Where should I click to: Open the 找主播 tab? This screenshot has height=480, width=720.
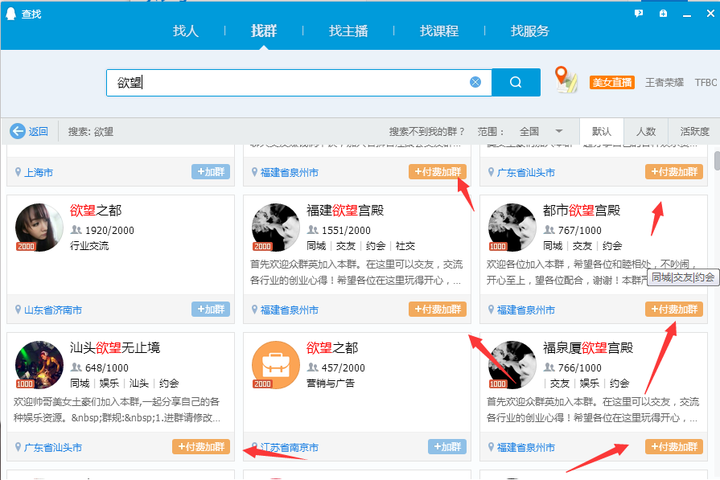(x=348, y=31)
